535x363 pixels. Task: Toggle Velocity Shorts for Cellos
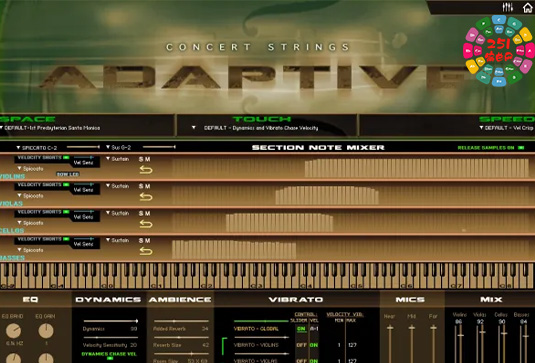tap(66, 212)
